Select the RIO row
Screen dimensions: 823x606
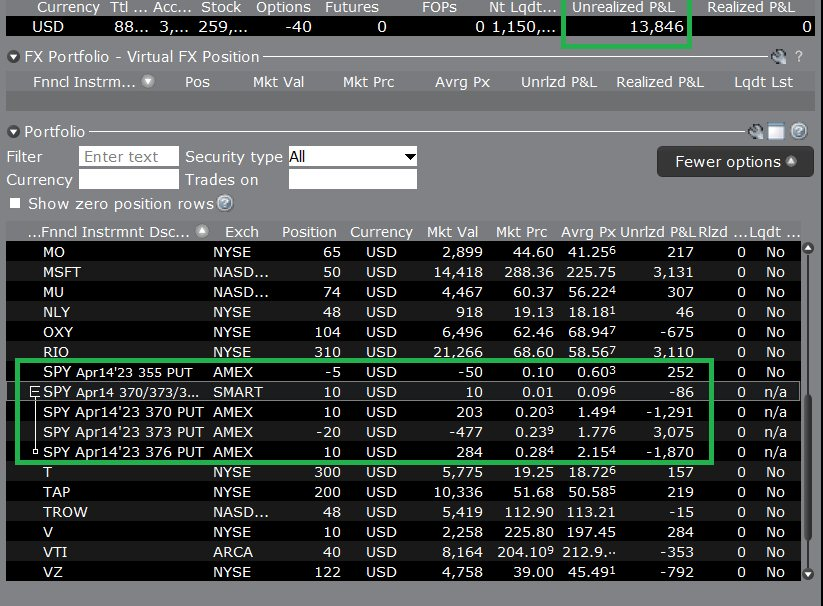tap(403, 352)
